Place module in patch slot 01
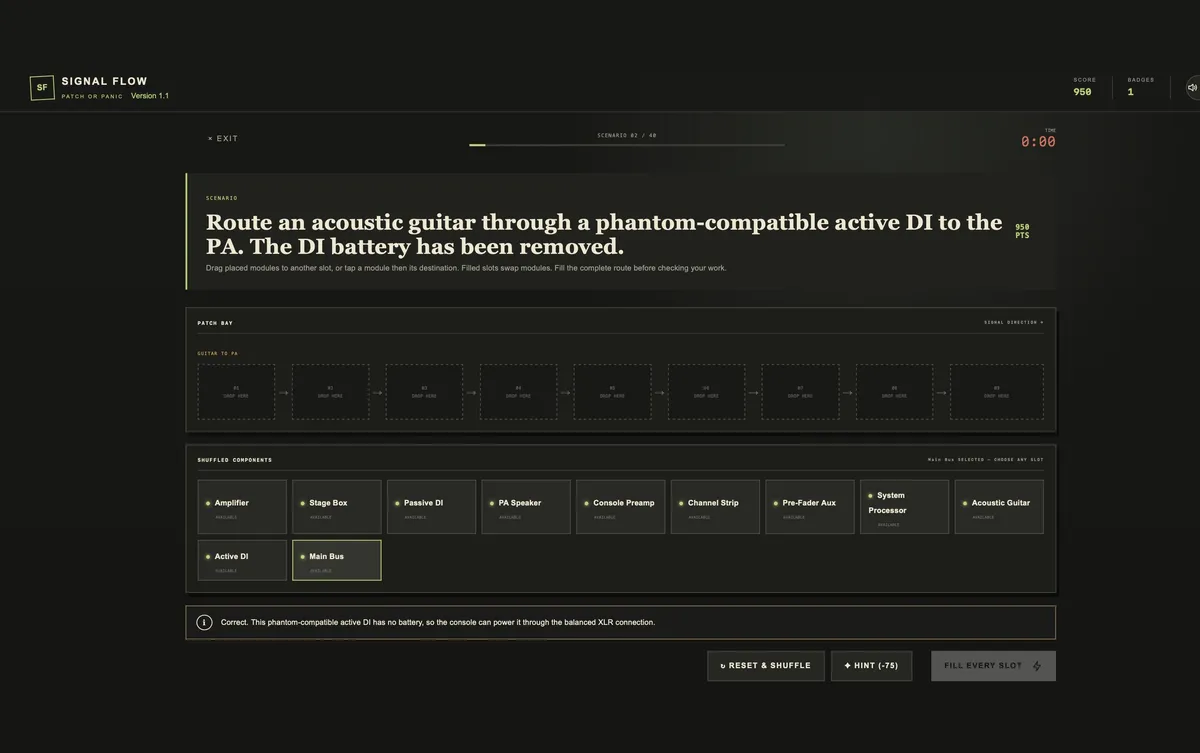Image resolution: width=1200 pixels, height=753 pixels. [236, 392]
